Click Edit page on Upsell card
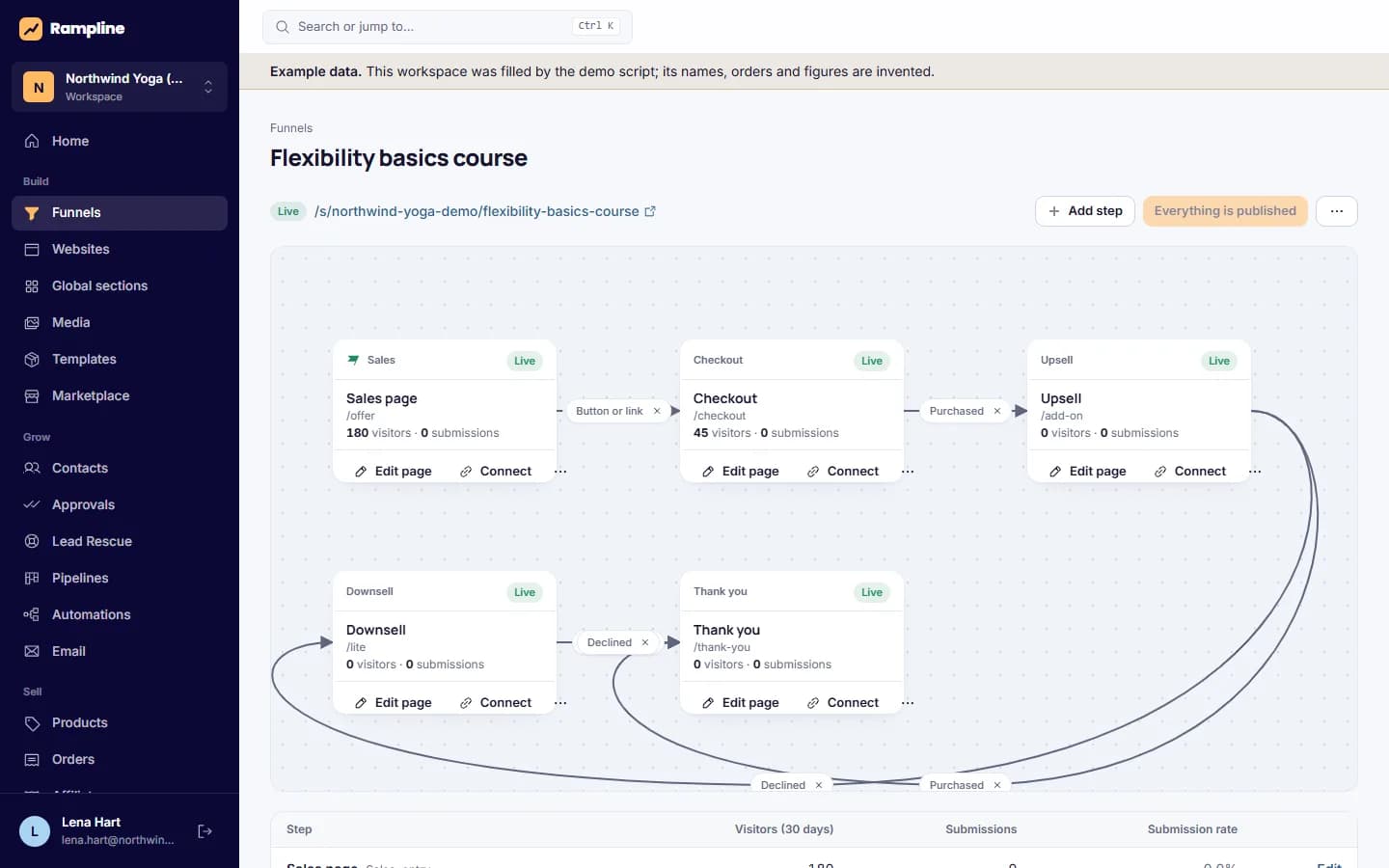Viewport: 1389px width, 868px height. (x=1087, y=472)
